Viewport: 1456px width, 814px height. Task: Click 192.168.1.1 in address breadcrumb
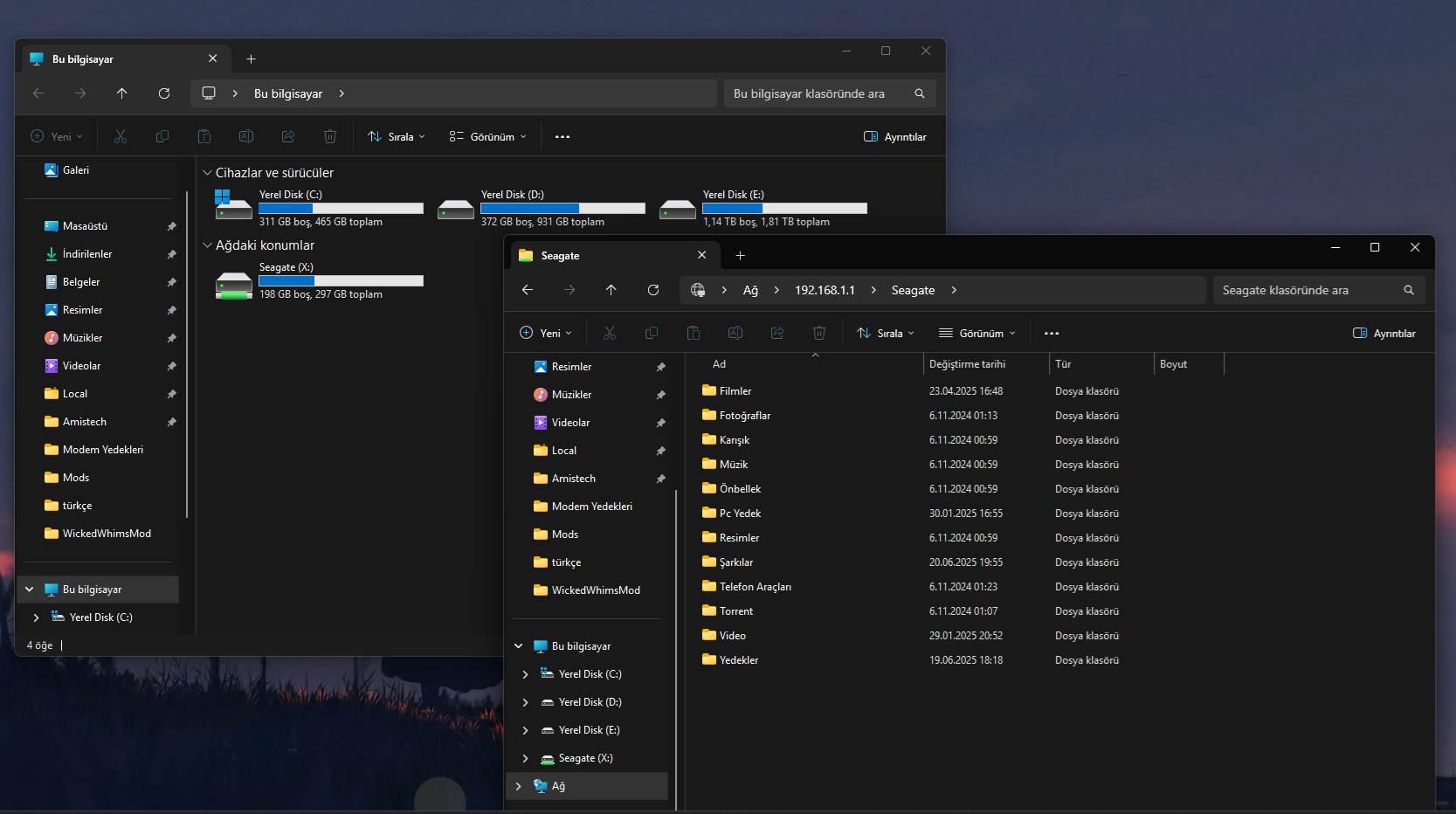(825, 290)
